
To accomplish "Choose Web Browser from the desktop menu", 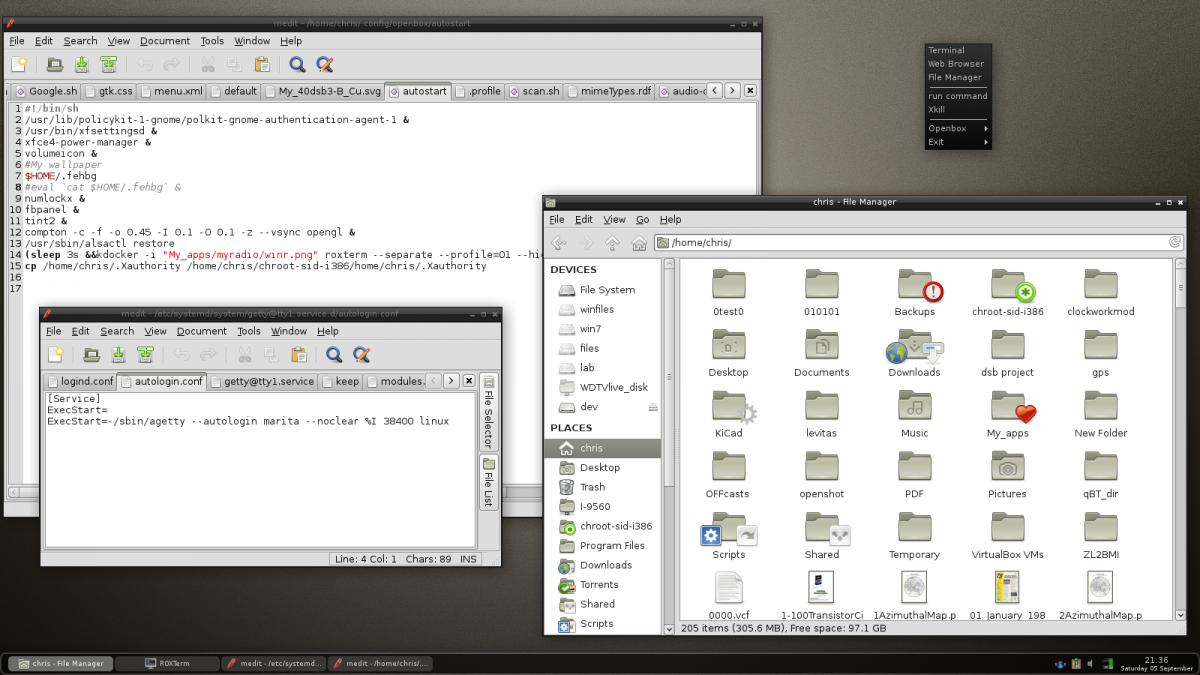I will coord(958,64).
